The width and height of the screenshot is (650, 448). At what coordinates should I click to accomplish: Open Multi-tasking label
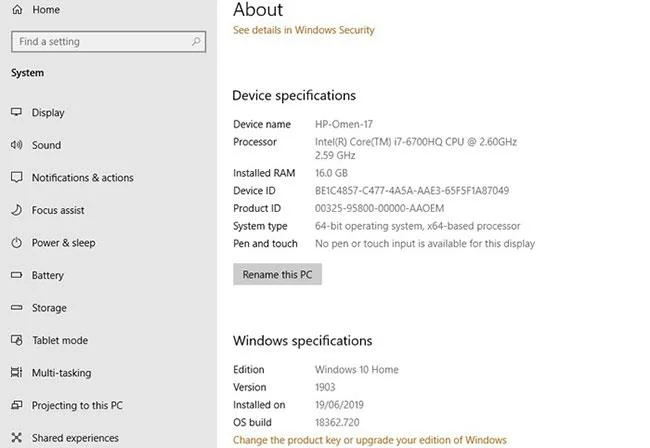click(61, 373)
